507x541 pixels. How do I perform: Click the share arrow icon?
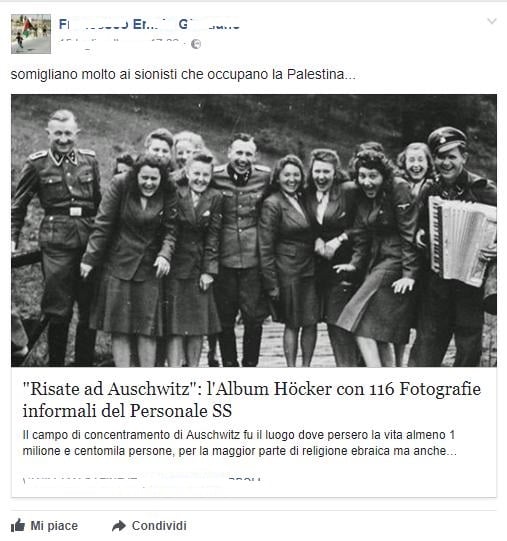[x=119, y=526]
